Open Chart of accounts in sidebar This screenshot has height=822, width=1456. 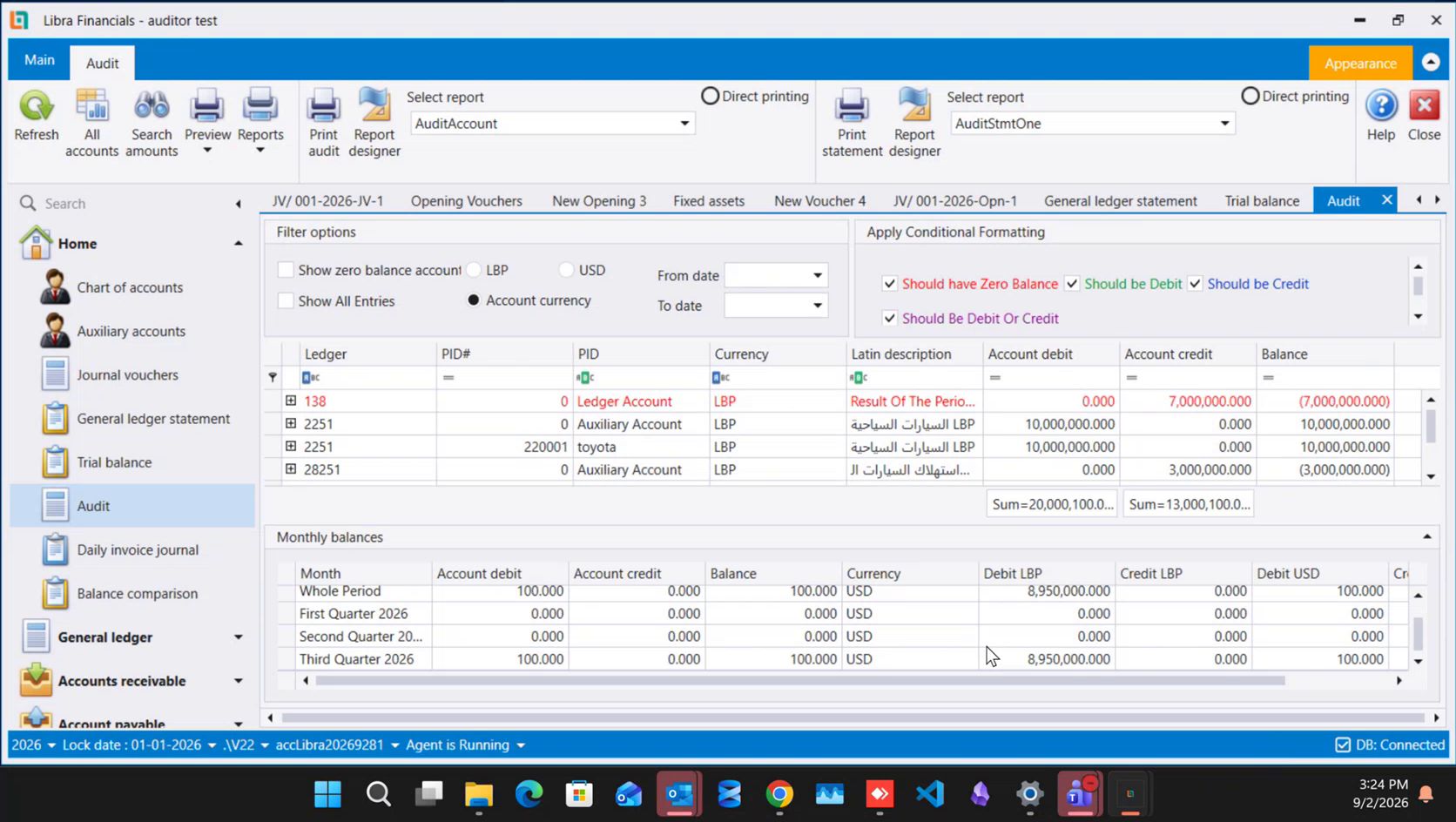[130, 287]
